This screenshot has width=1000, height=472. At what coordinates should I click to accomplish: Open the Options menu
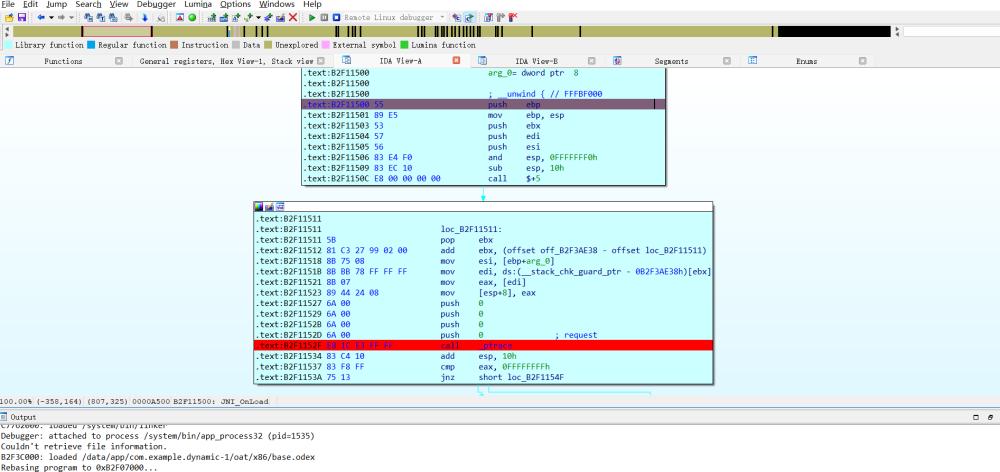coord(235,4)
